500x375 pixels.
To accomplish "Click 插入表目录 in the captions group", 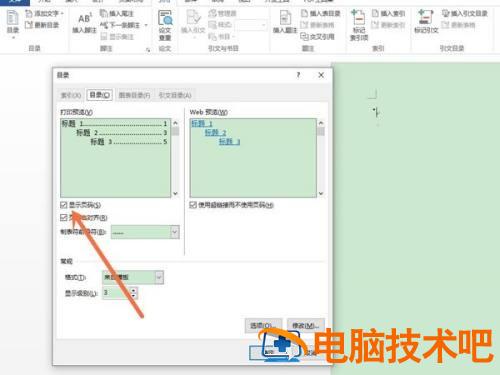I will pyautogui.click(x=321, y=14).
